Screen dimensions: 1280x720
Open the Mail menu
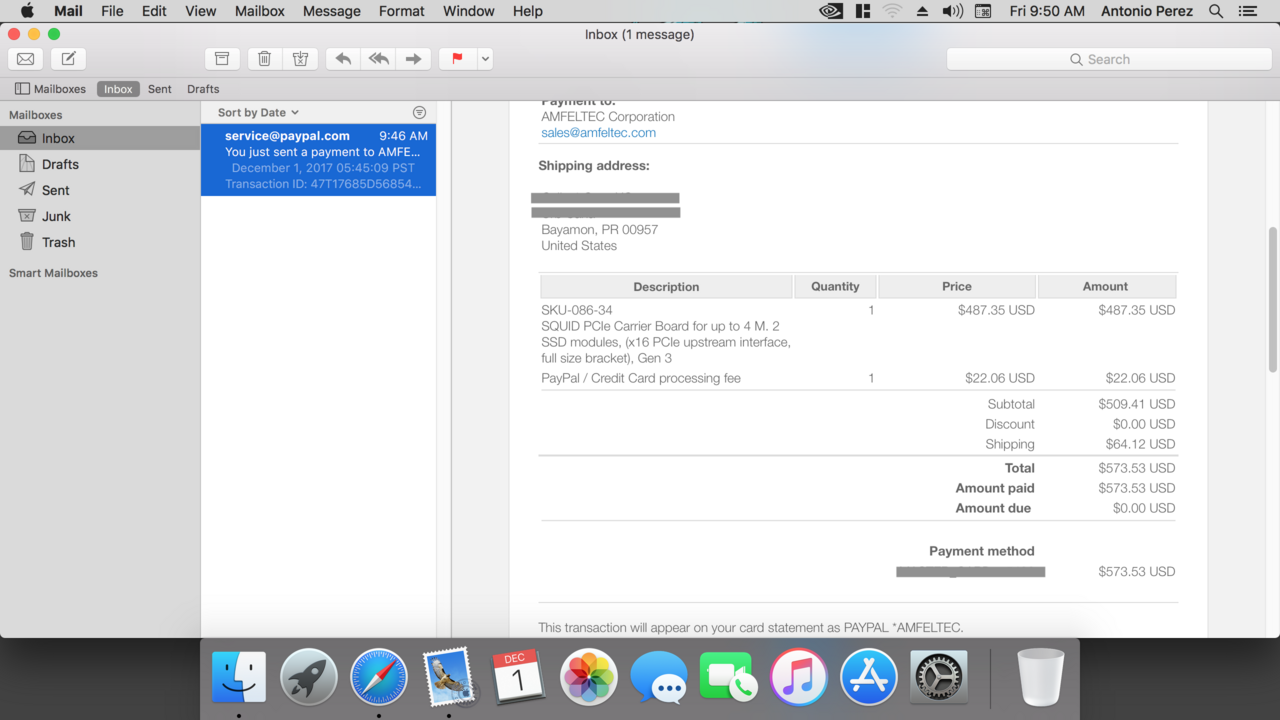click(68, 11)
